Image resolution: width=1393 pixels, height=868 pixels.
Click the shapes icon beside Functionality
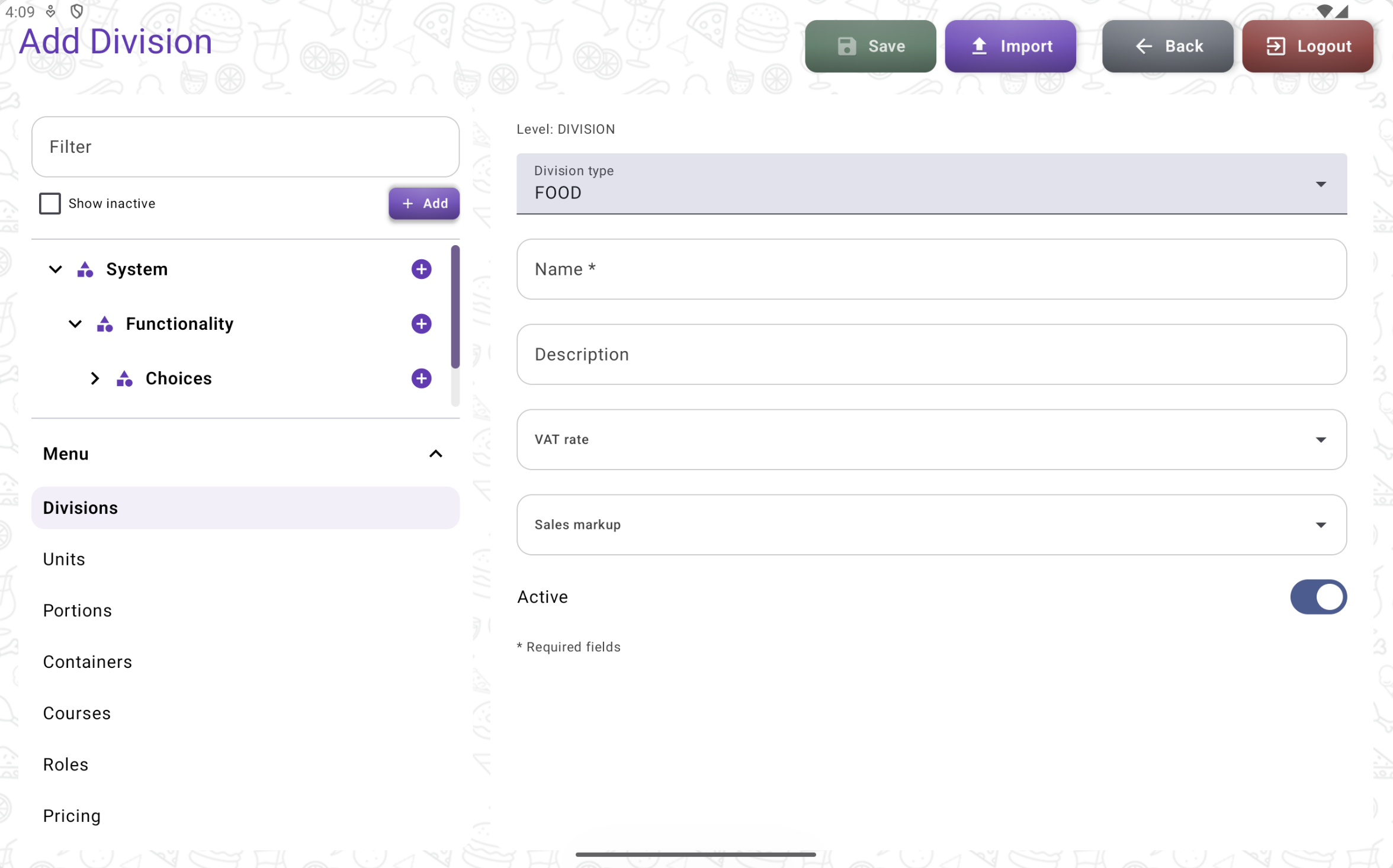point(105,324)
